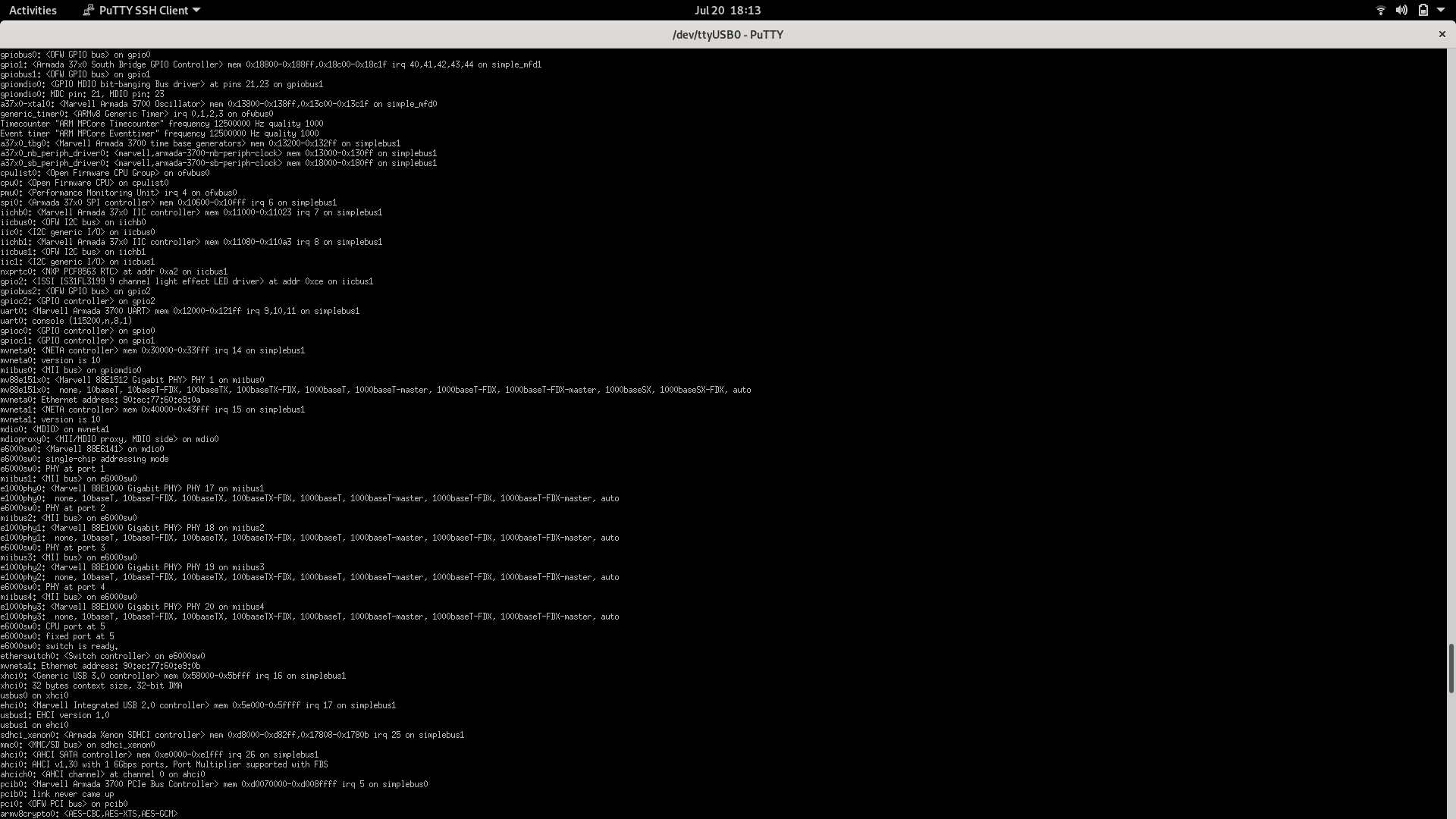Click the line 'pmu0: <Performance Monitoring Unit>'
The height and width of the screenshot is (819, 1456).
click(118, 193)
